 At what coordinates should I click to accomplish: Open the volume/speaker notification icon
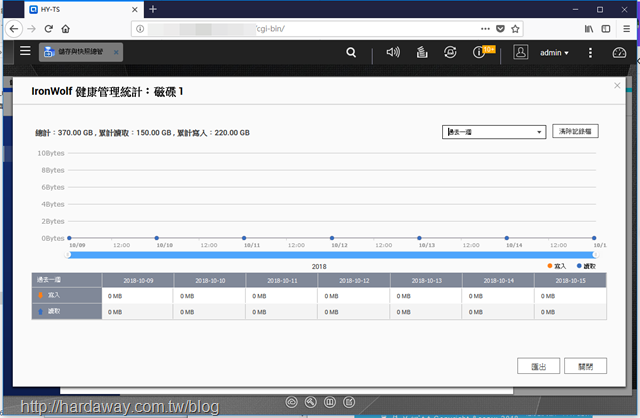point(393,52)
